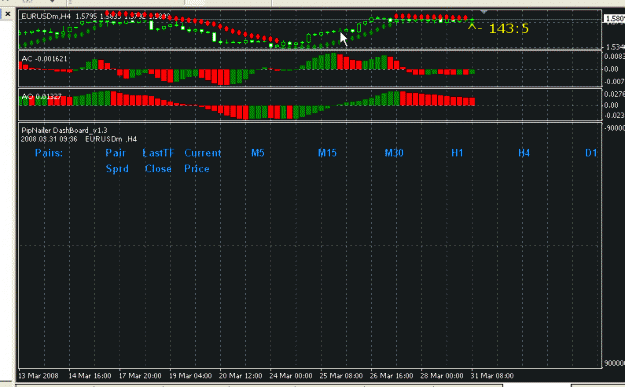
Task: Click the 26 Mar 16:00 time axis label
Action: (x=391, y=376)
